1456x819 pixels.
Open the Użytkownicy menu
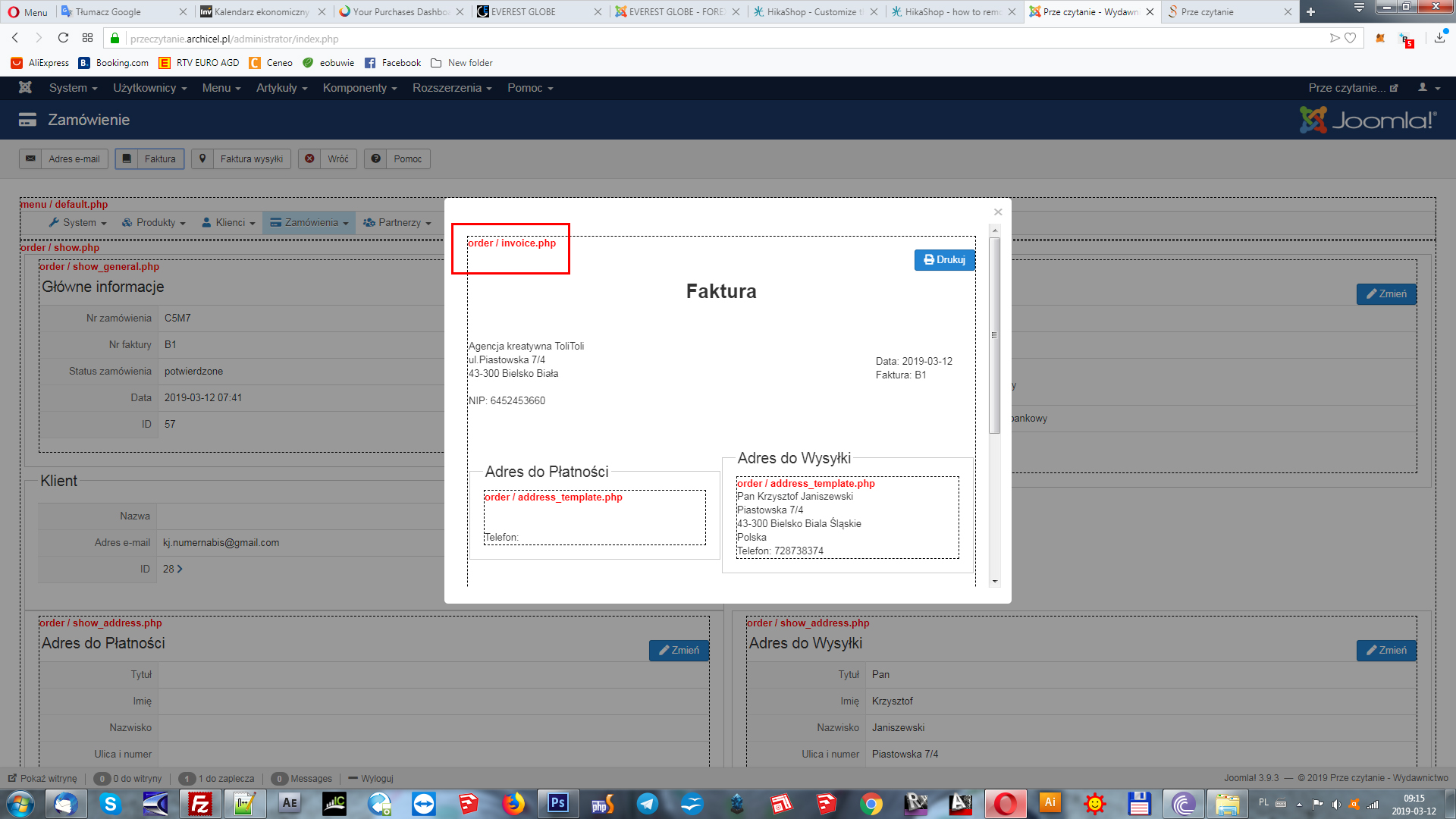click(149, 88)
